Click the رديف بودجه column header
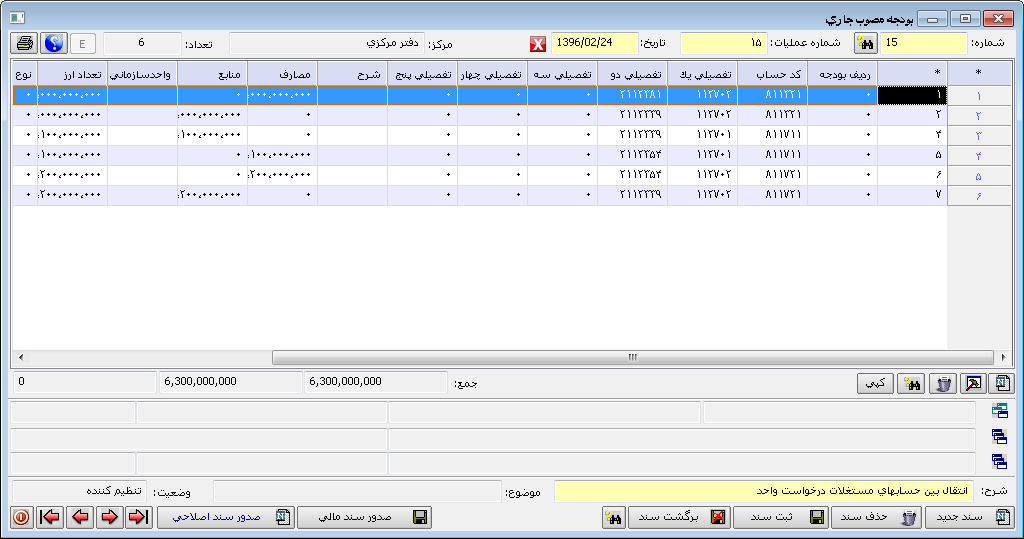 842,74
